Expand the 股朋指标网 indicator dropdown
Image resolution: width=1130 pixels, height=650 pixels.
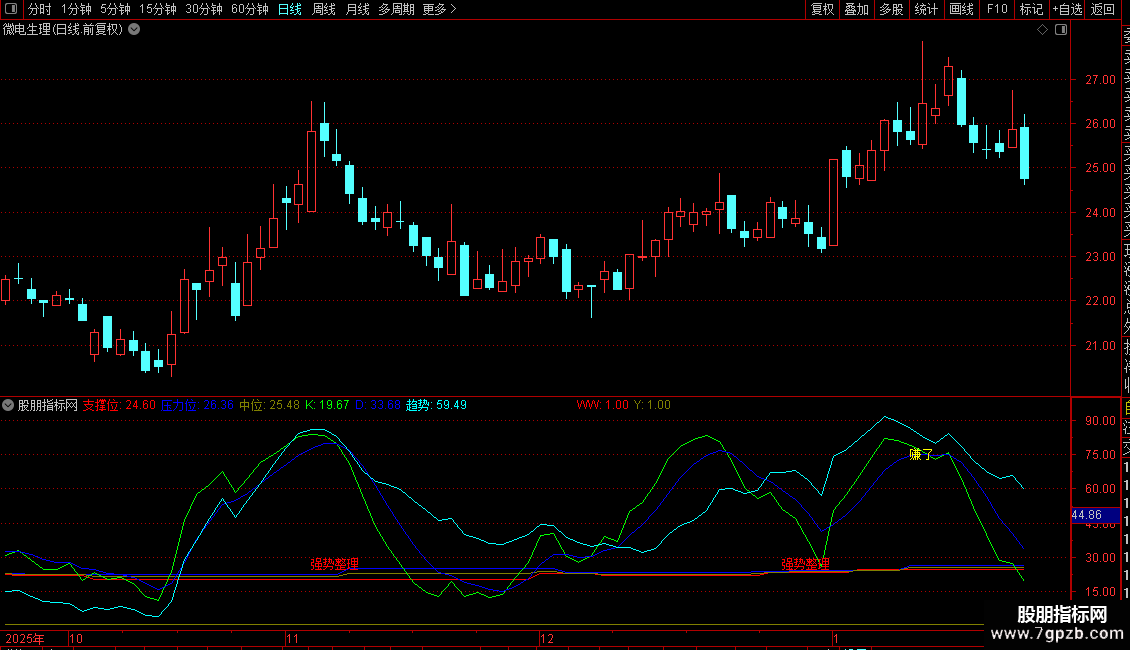tap(9, 405)
